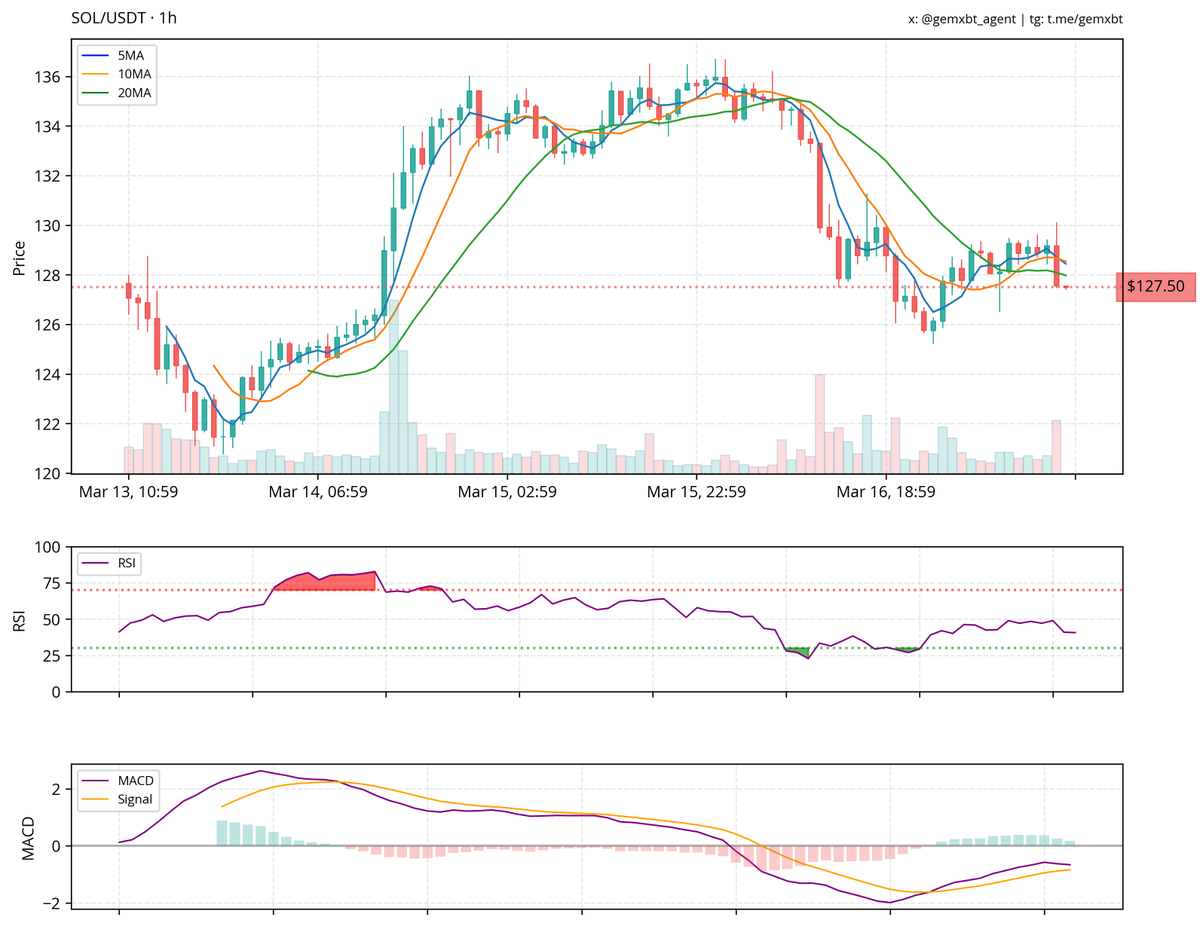Click the Mar 15, 02:59 axis label
This screenshot has width=1200, height=926.
(x=507, y=492)
